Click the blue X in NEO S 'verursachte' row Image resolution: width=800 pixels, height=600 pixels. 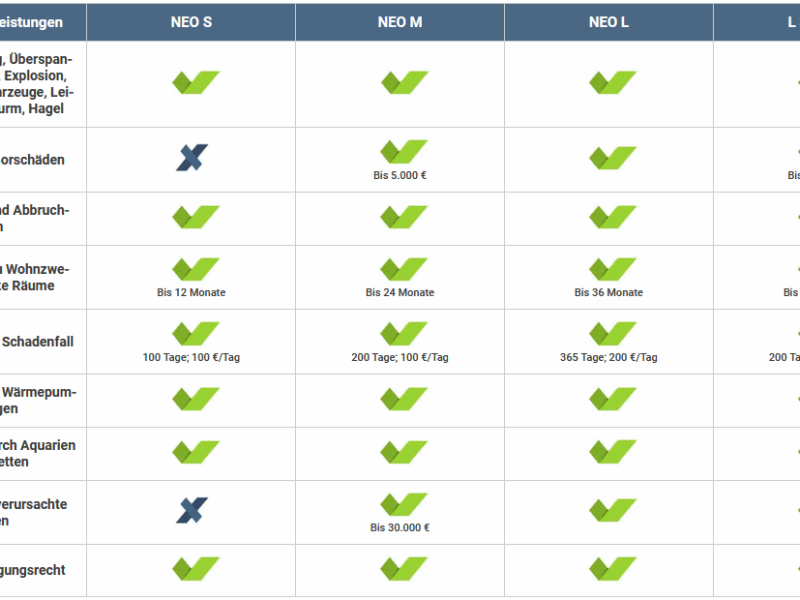click(192, 510)
